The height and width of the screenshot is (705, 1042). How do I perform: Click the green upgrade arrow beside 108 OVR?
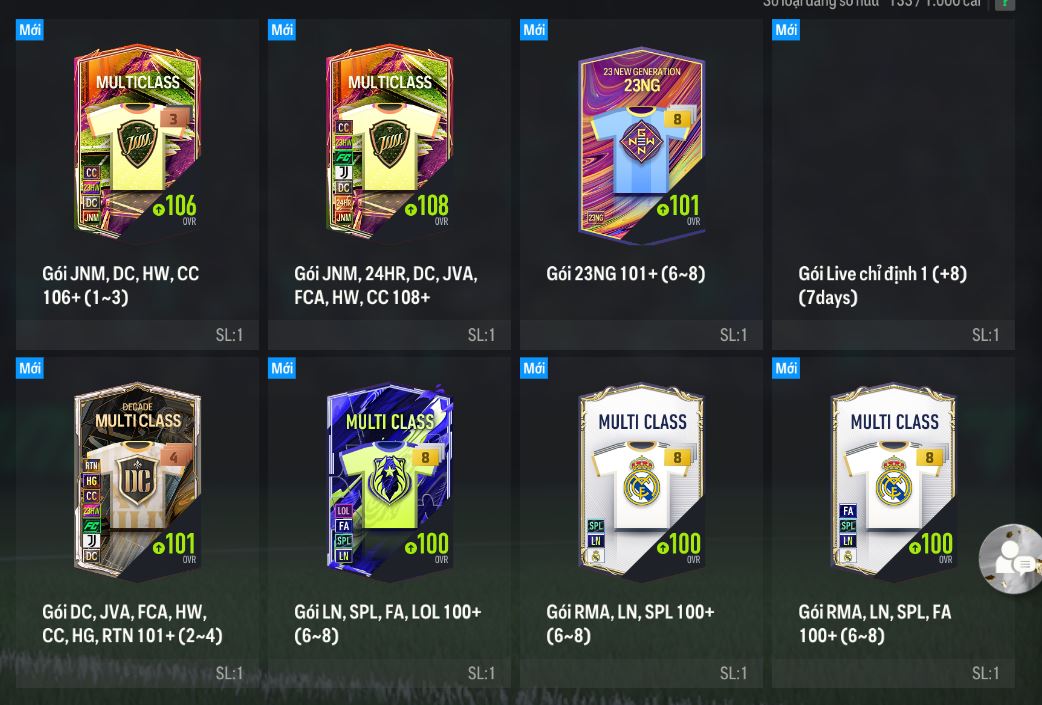pyautogui.click(x=411, y=210)
